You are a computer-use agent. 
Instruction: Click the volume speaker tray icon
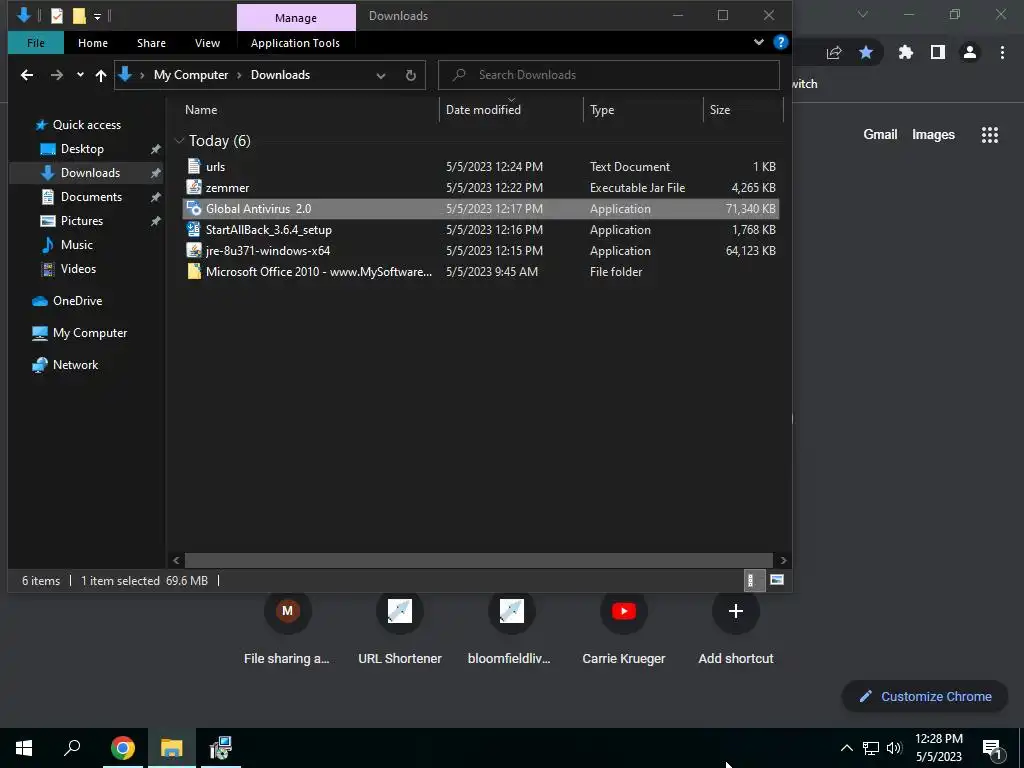(x=894, y=748)
